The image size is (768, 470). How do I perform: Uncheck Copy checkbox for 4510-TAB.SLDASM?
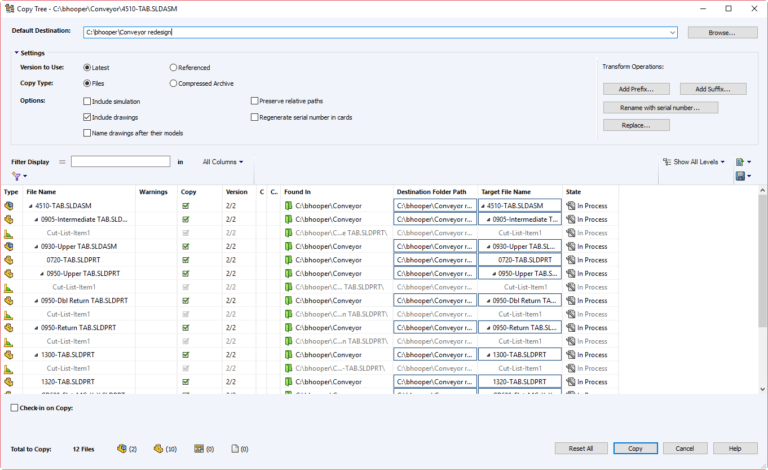point(186,206)
